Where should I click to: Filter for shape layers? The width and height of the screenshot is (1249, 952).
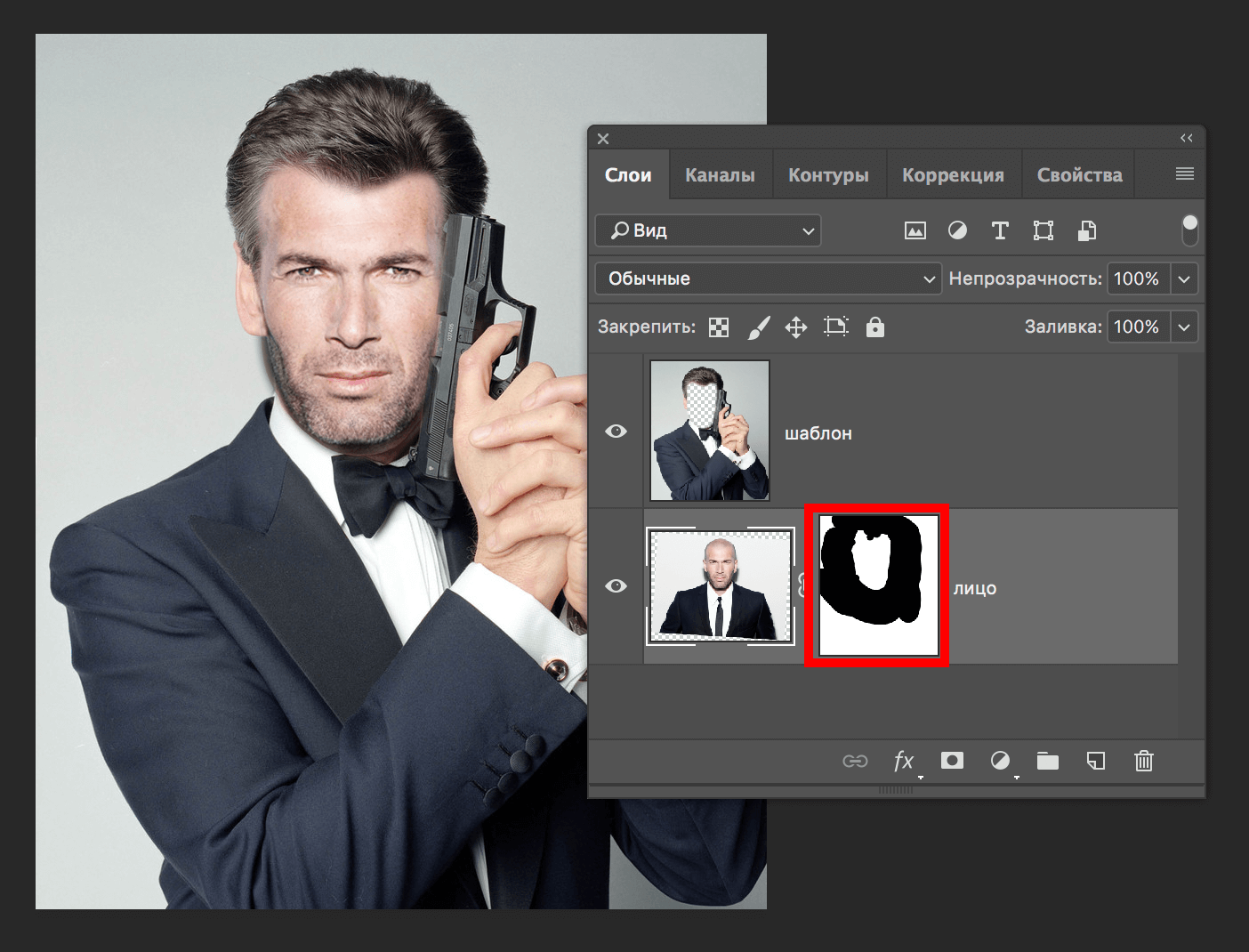[1043, 230]
